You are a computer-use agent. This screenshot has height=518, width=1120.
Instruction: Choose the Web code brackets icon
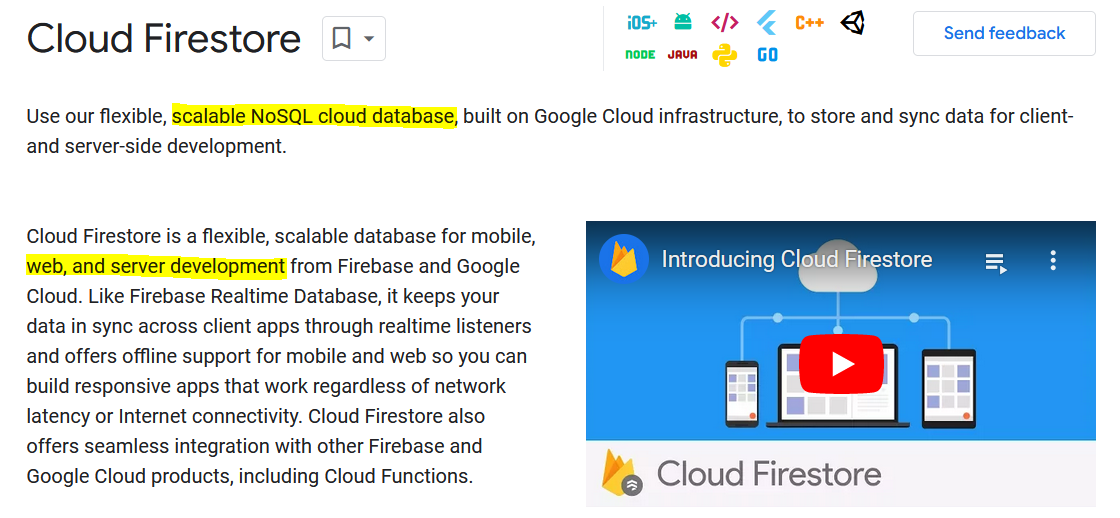click(725, 22)
